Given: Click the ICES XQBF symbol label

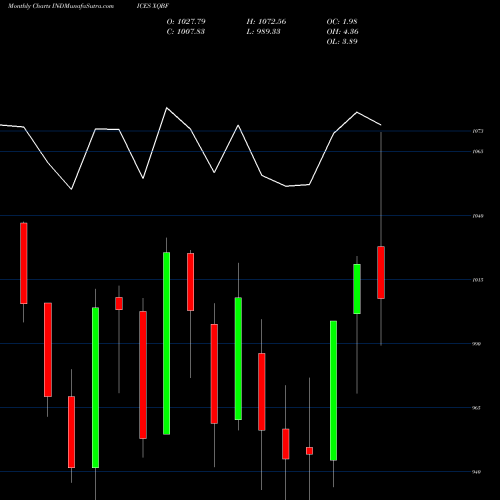Looking at the screenshot, I should [x=153, y=6].
